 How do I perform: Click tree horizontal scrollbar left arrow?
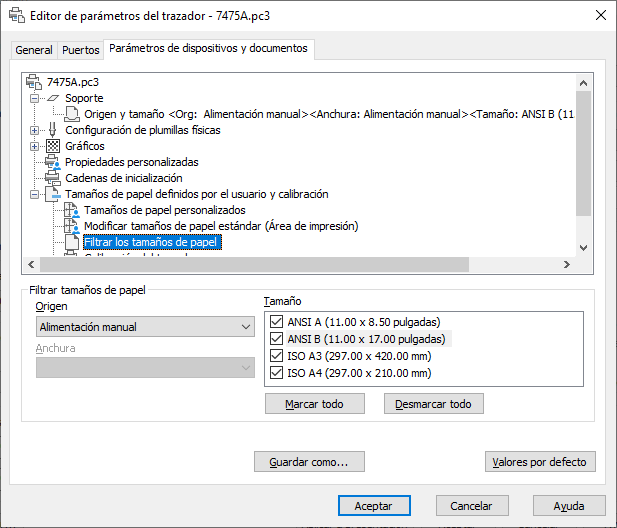pos(31,264)
